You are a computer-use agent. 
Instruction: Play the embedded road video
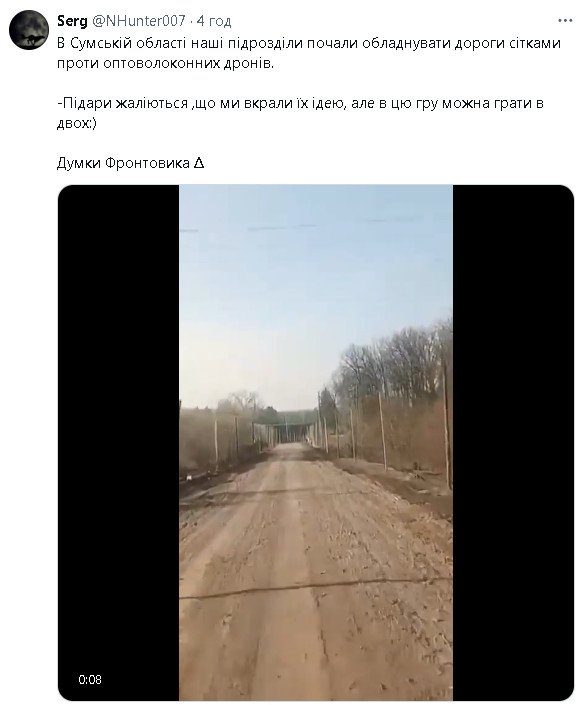316,442
